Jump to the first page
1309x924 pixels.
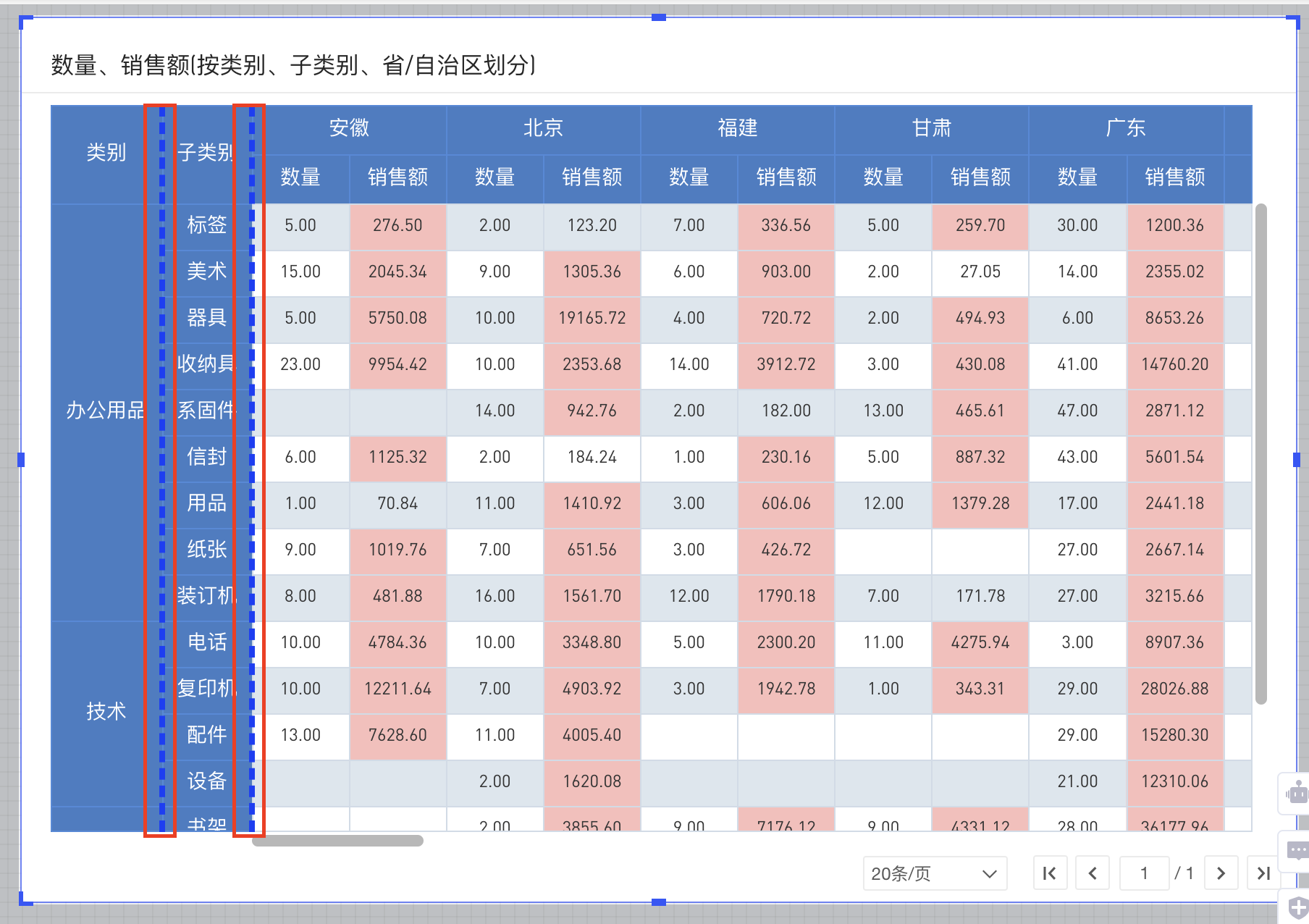click(x=1050, y=873)
